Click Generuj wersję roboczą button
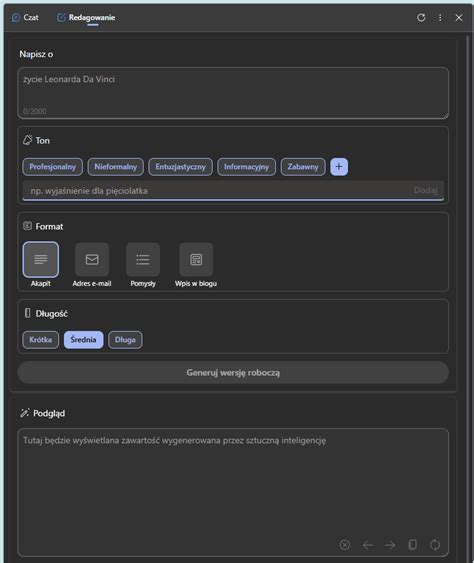 point(233,373)
